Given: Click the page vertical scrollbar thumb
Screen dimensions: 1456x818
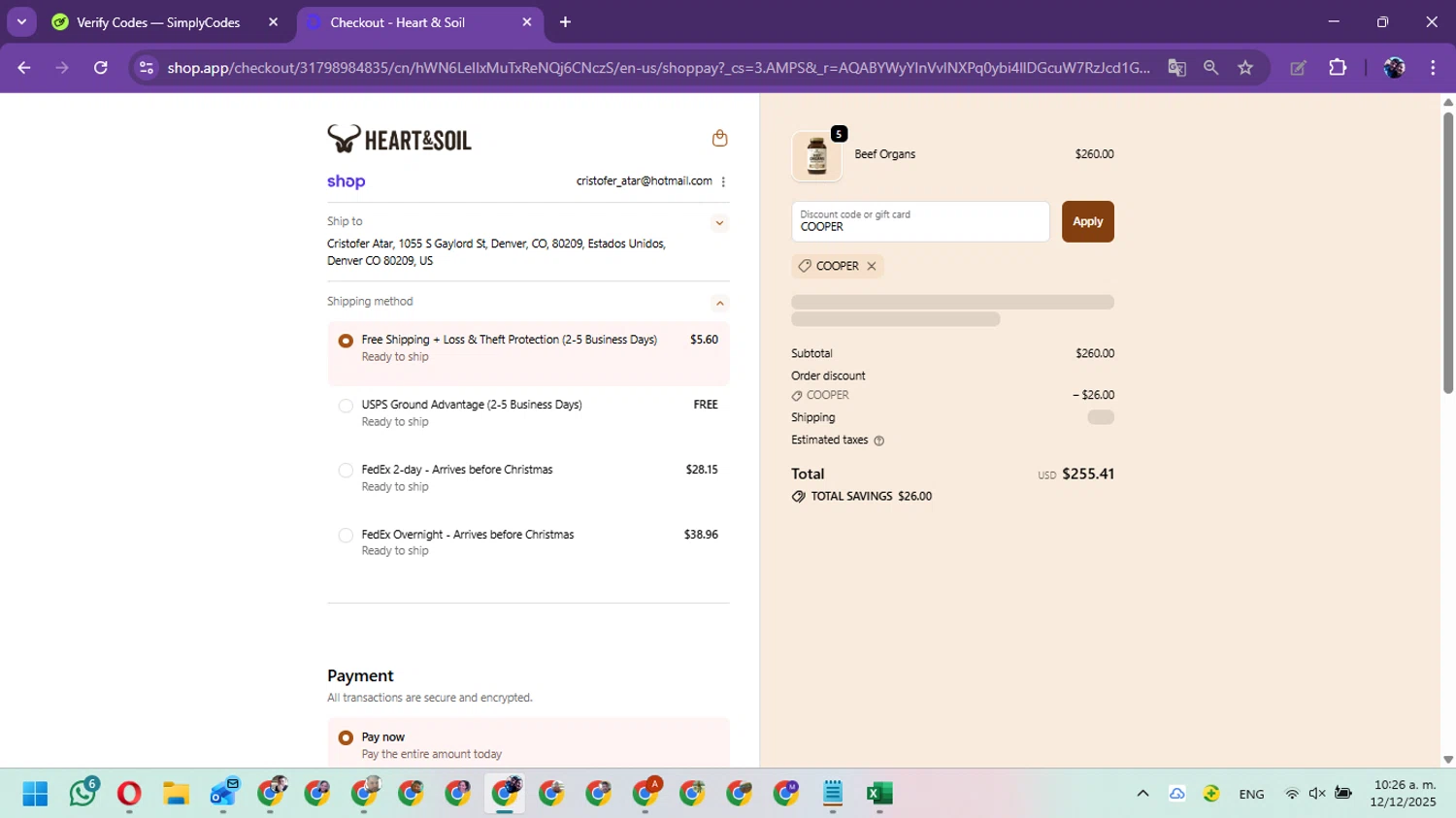Looking at the screenshot, I should click(1447, 252).
